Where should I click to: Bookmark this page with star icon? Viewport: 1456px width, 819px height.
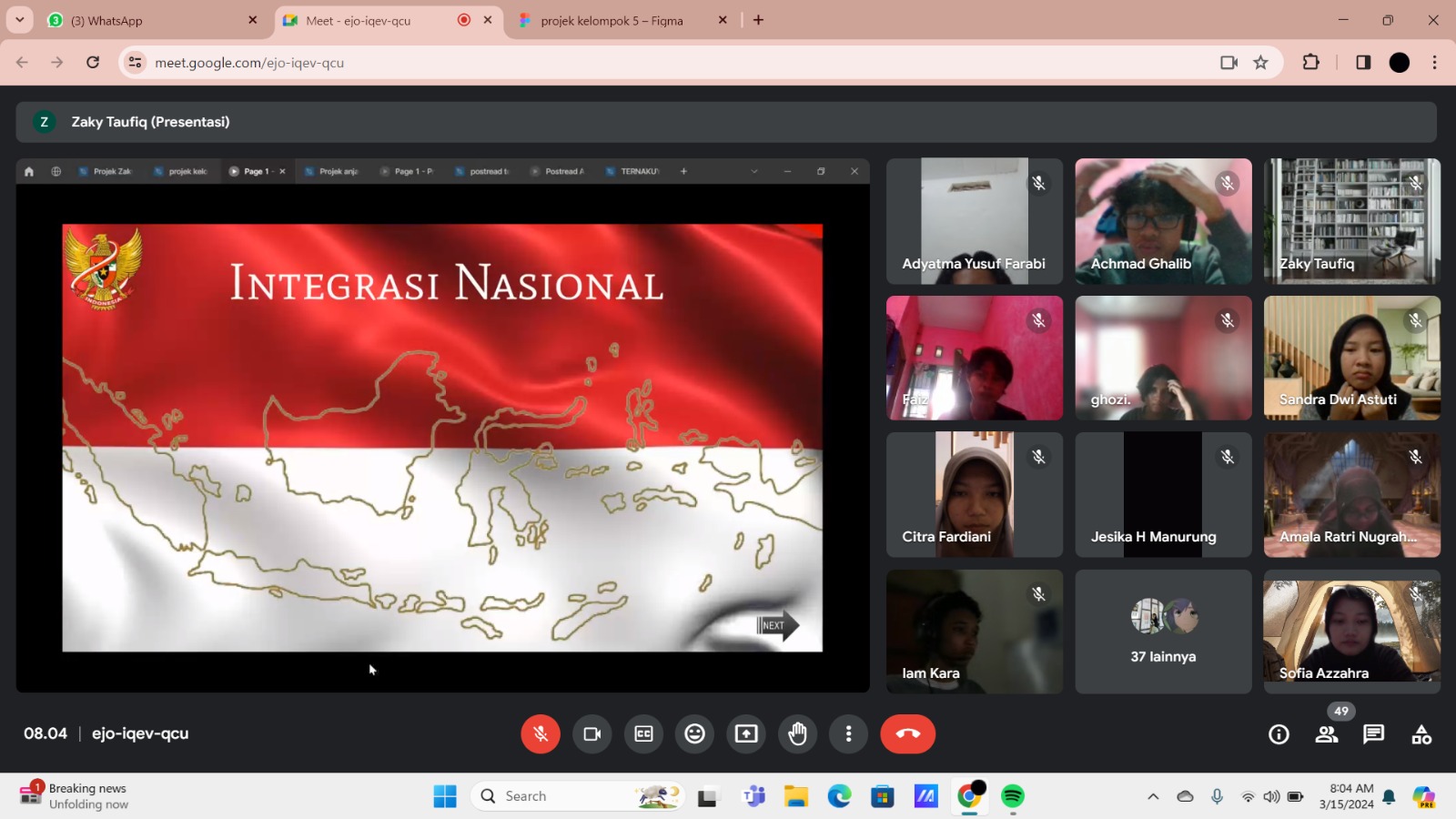(x=1260, y=63)
